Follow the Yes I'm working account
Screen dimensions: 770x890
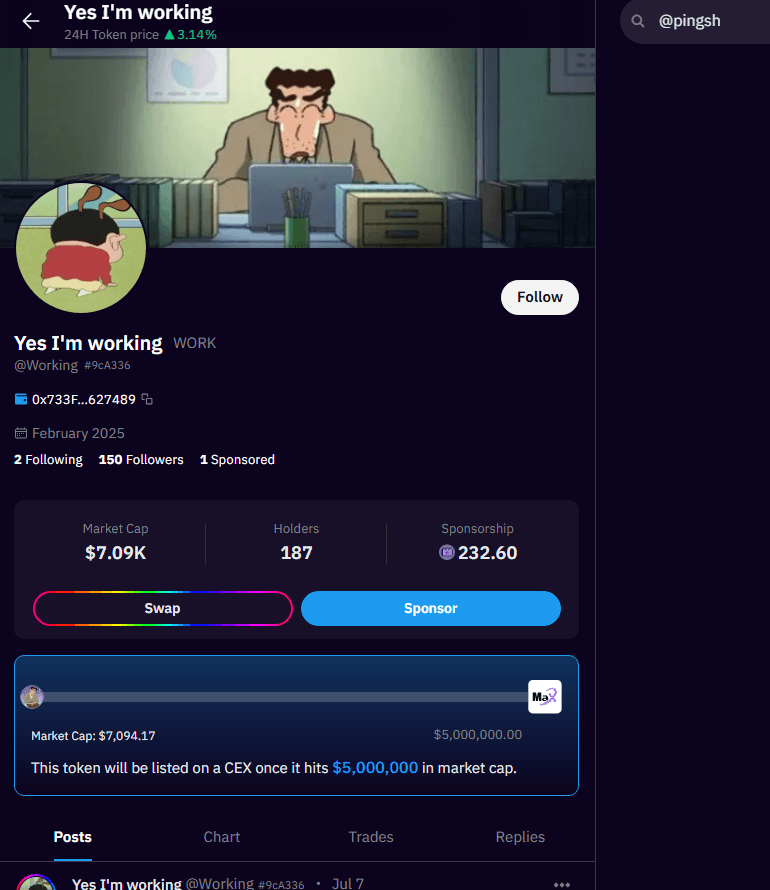click(x=540, y=297)
